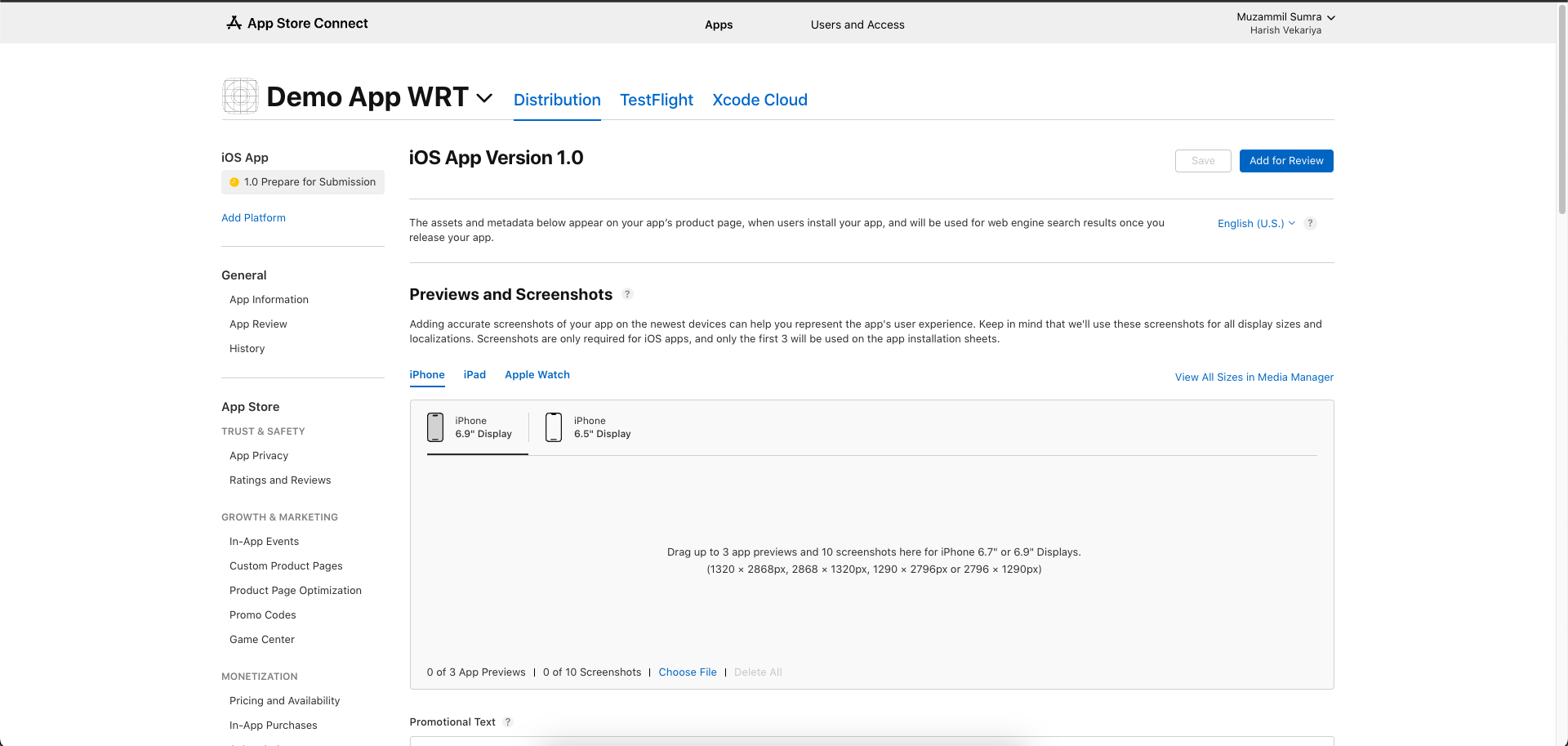Open the Muzammil Sumra account menu
Viewport: 1568px width, 746px height.
[1285, 17]
